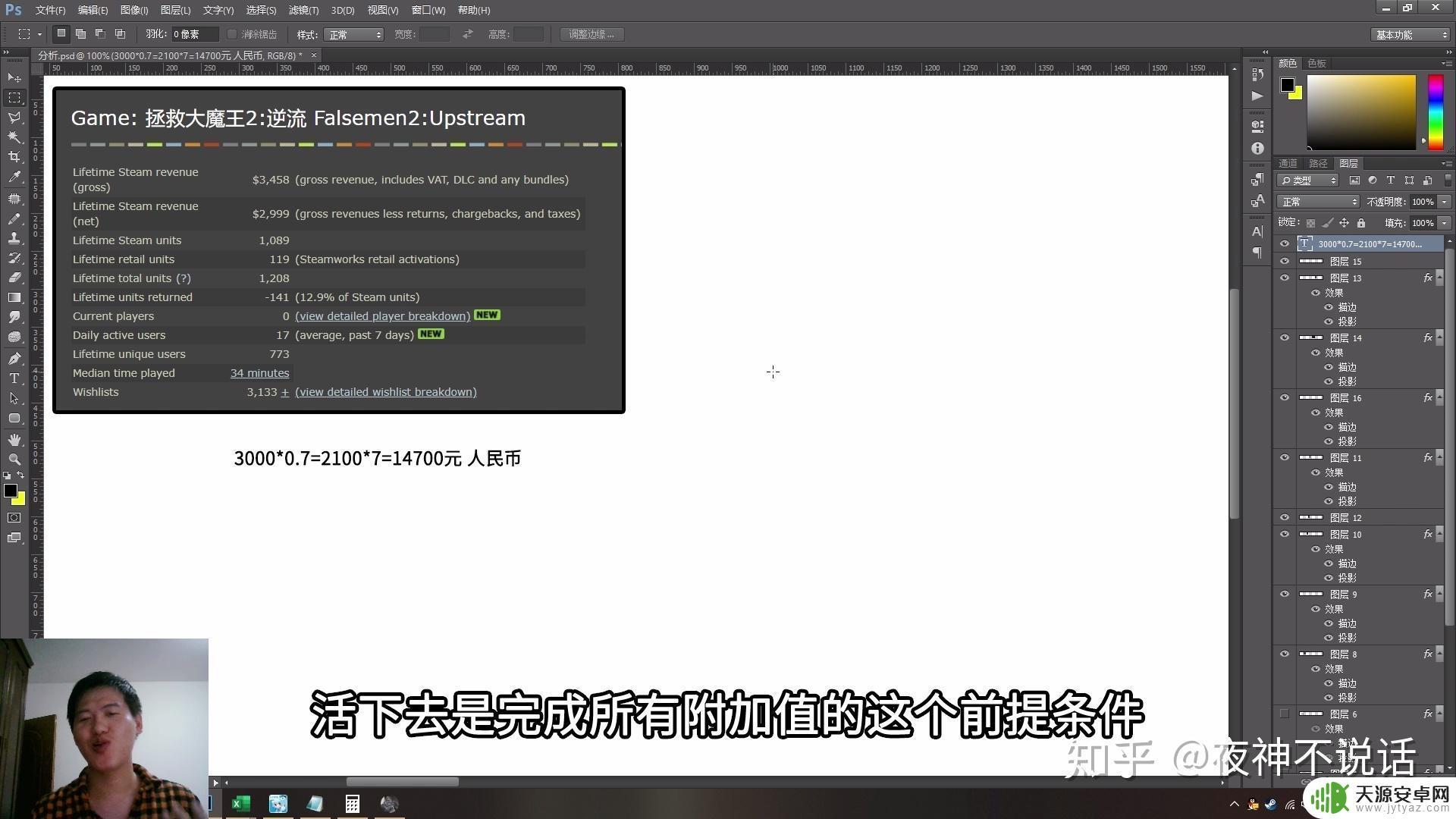Open the 窗口(W) menu
The width and height of the screenshot is (1456, 819).
click(x=428, y=10)
